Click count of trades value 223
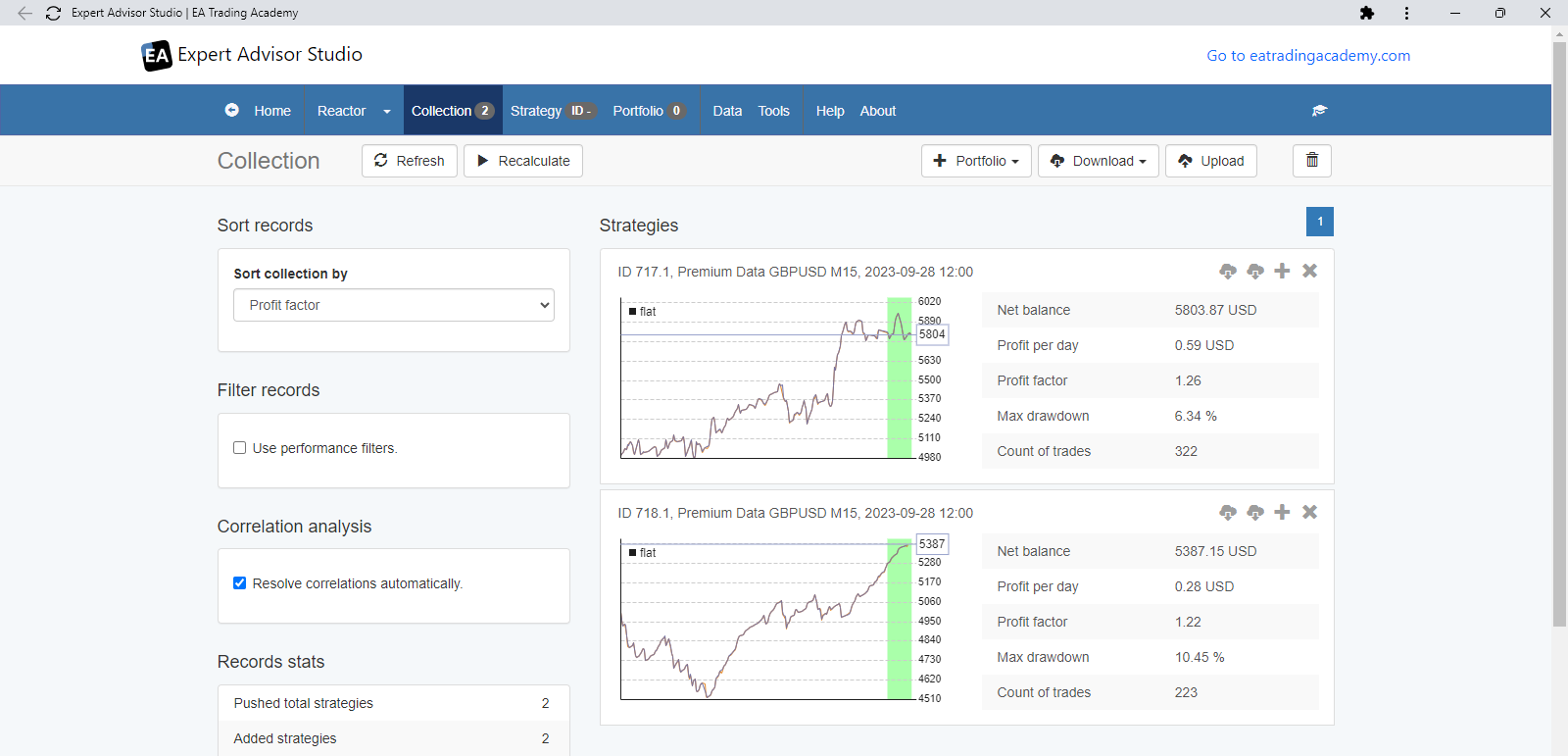This screenshot has width=1568, height=756. 1186,692
